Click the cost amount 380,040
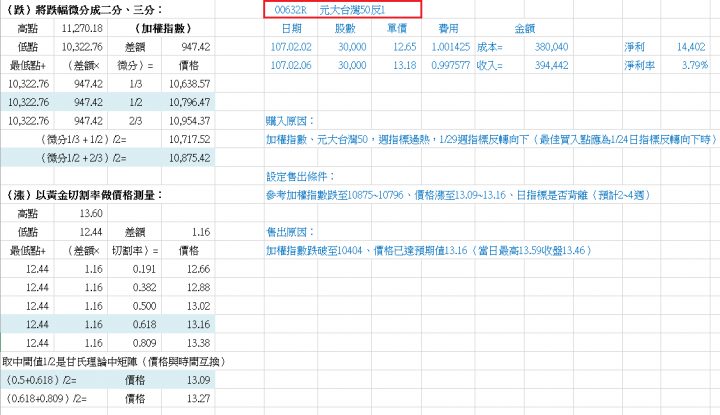Viewport: 720px width, 415px height. coord(551,47)
